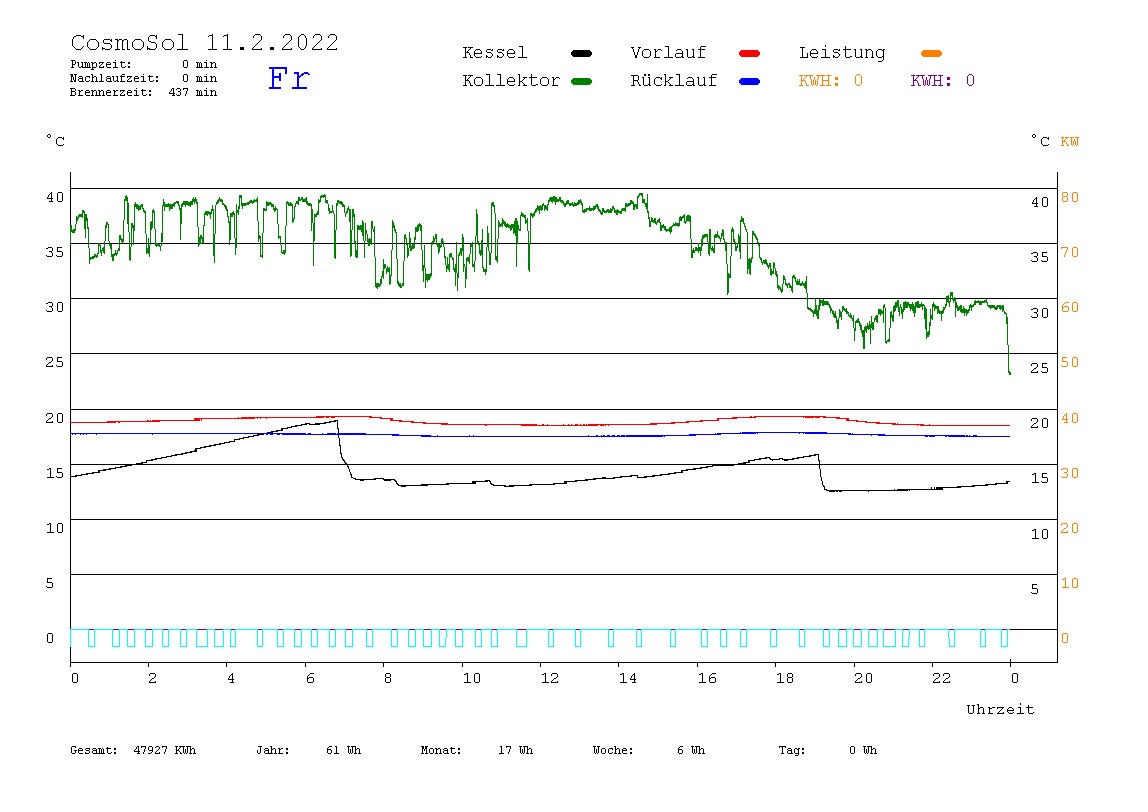Screen dimensions: 1148x812
Task: Select the "Pumpzeit:" label
Action: point(101,64)
